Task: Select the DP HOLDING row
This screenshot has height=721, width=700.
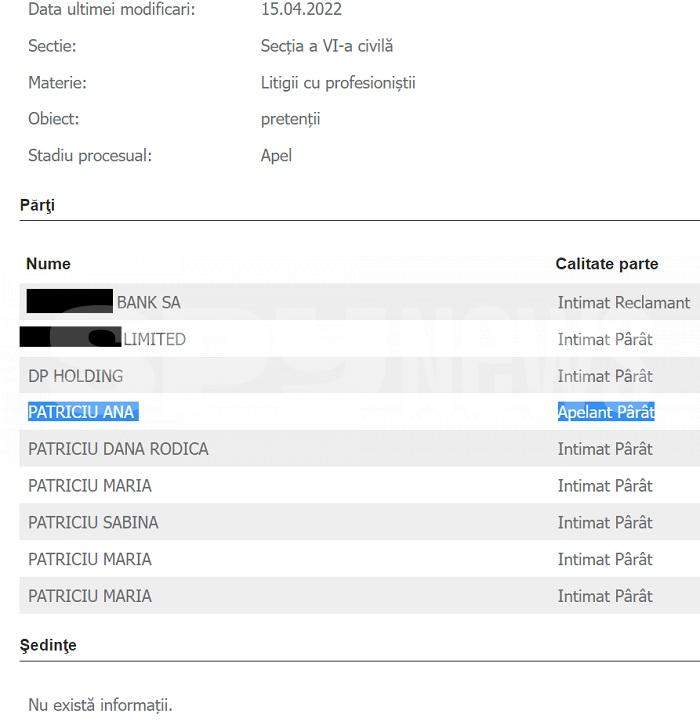Action: 360,376
